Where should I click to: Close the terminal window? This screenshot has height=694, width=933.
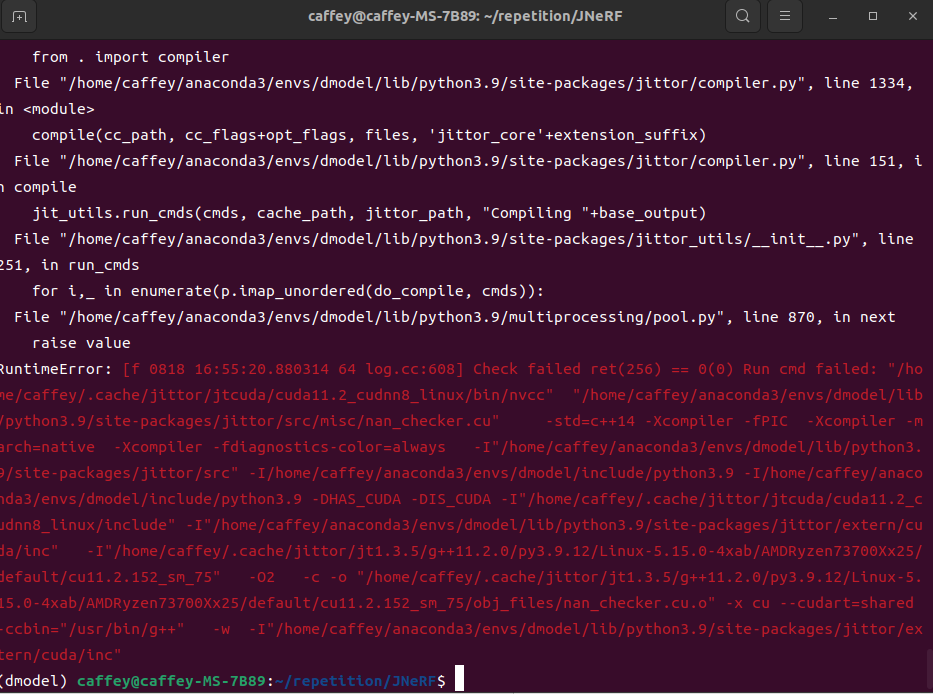point(913,16)
